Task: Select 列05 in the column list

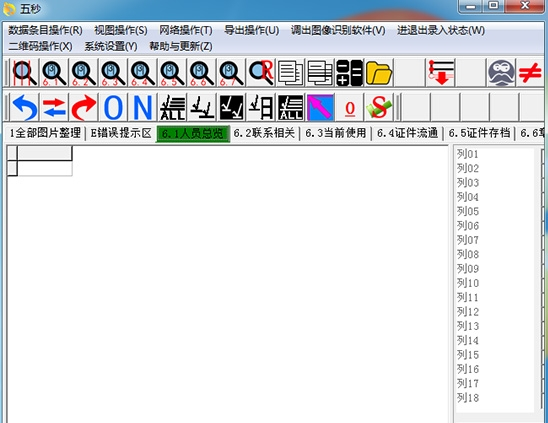Action: [x=468, y=212]
